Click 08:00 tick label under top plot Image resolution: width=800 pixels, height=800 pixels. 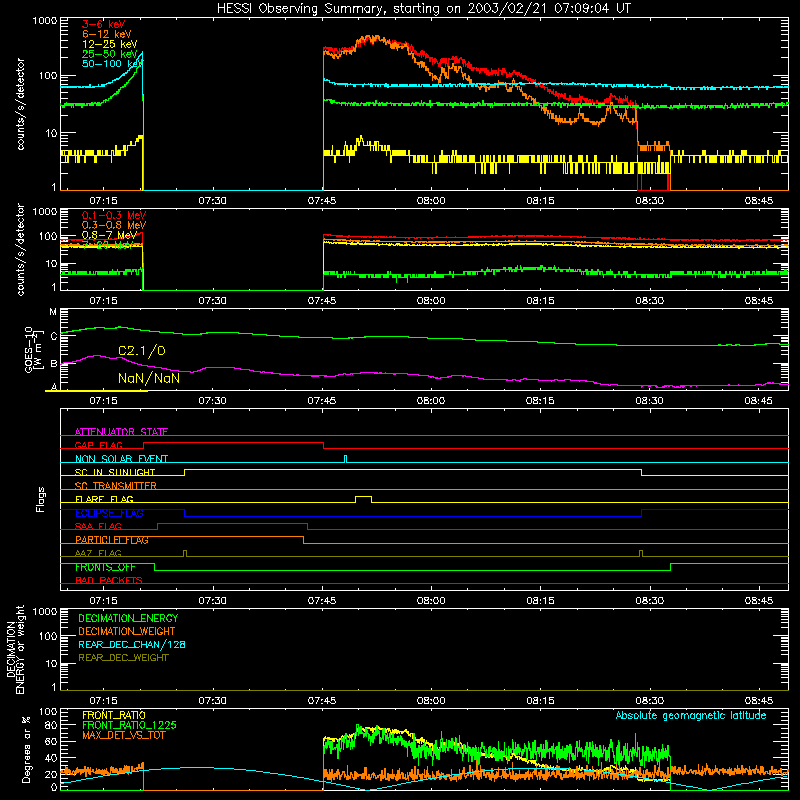[x=431, y=201]
